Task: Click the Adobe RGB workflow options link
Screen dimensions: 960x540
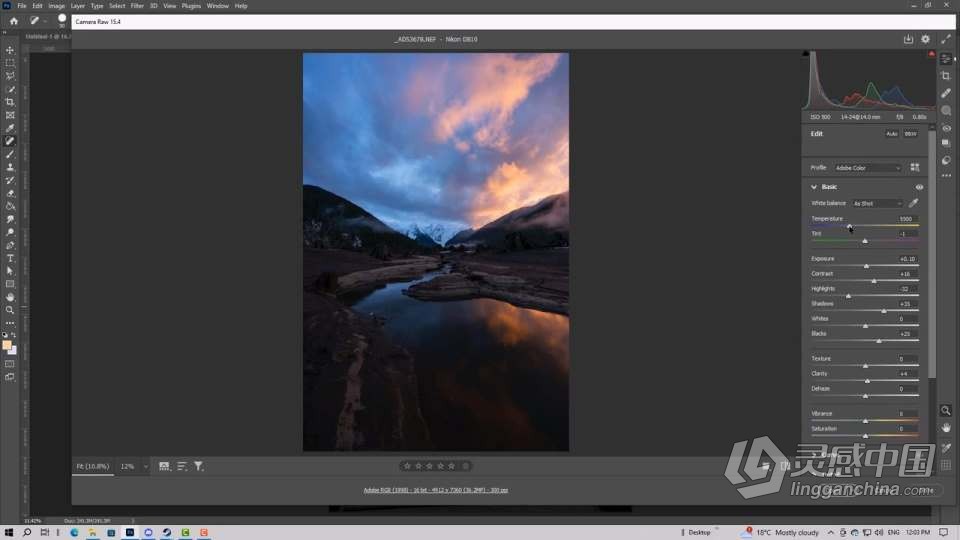Action: (435, 490)
